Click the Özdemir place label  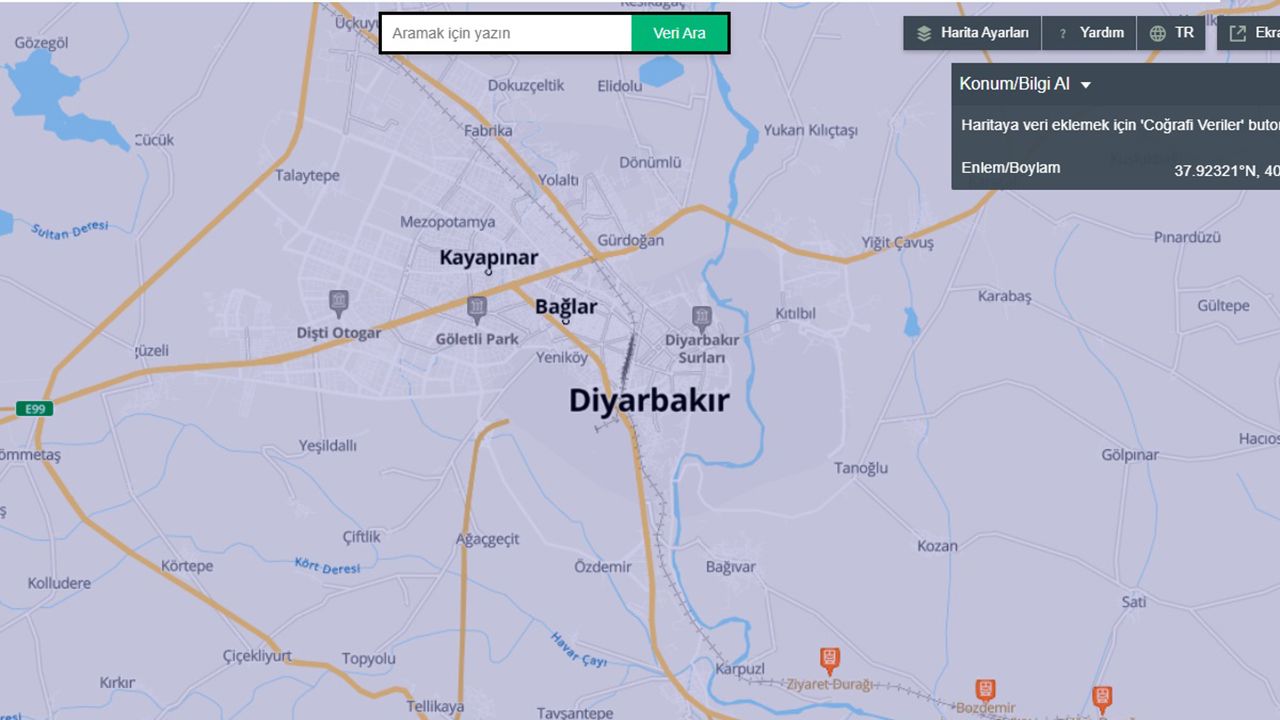tap(603, 566)
